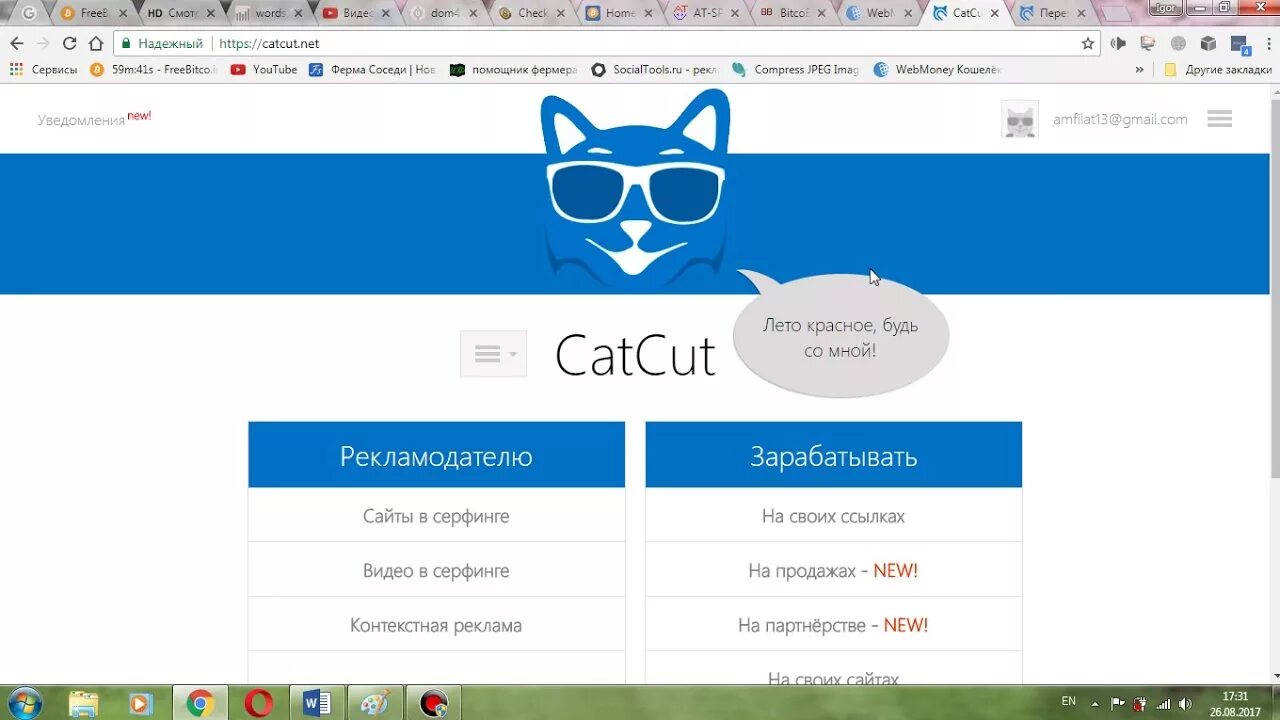Image resolution: width=1280 pixels, height=720 pixels.
Task: Click the extension icon with badge 4
Action: 1240,45
